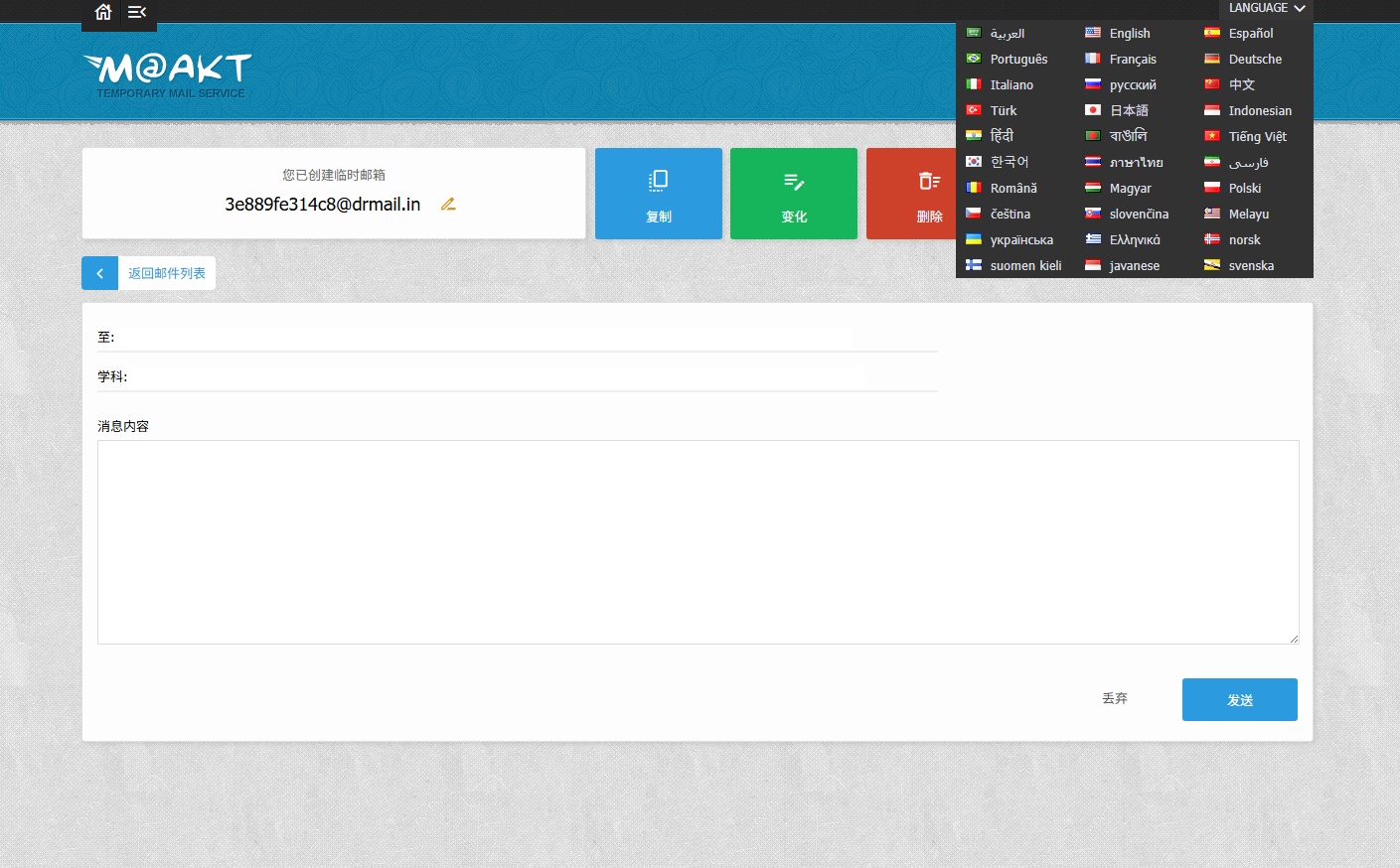Image resolution: width=1400 pixels, height=868 pixels.
Task: Select Română language
Action: click(x=1002, y=189)
